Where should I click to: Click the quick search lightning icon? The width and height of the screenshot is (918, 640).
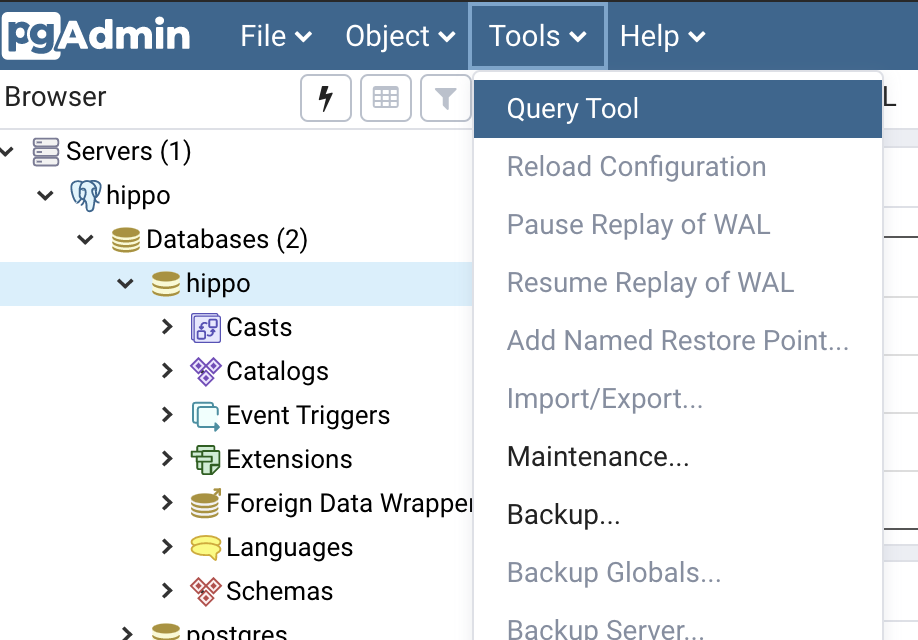click(325, 98)
